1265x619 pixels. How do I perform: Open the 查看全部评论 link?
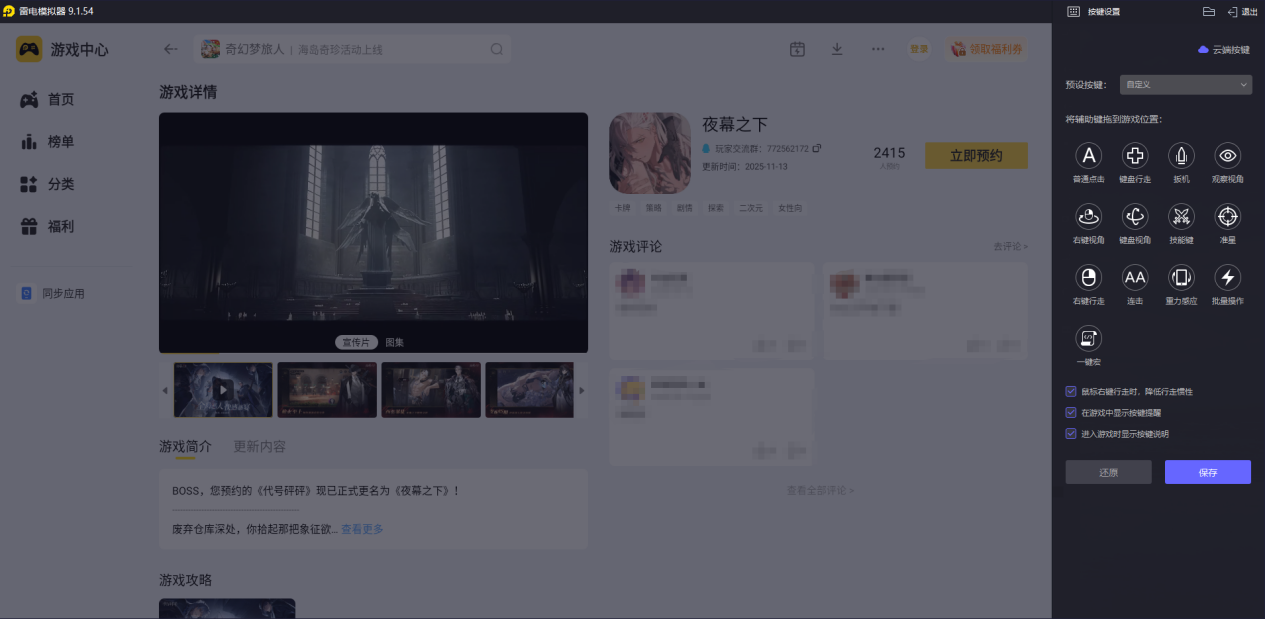[820, 490]
